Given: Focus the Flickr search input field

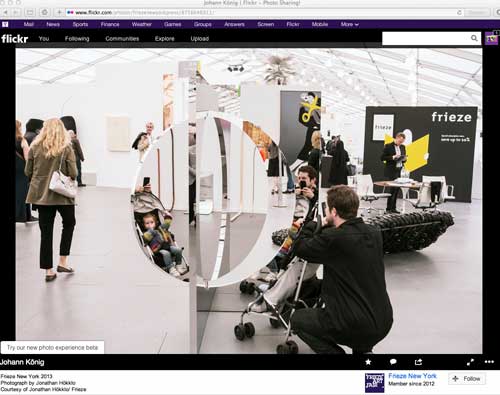Looking at the screenshot, I should pyautogui.click(x=427, y=38).
